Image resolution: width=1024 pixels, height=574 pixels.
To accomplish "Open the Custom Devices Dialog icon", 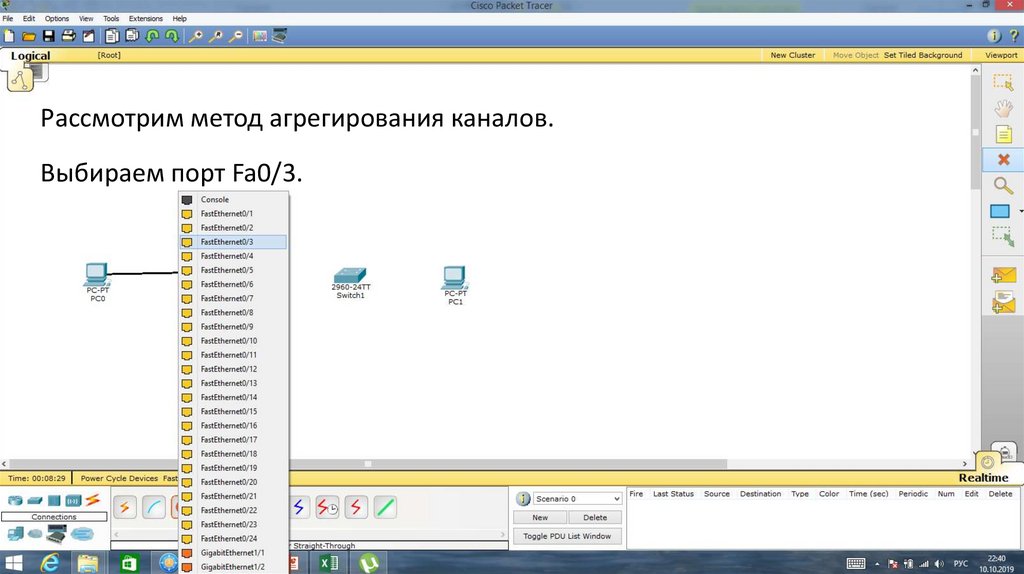I will pyautogui.click(x=280, y=36).
